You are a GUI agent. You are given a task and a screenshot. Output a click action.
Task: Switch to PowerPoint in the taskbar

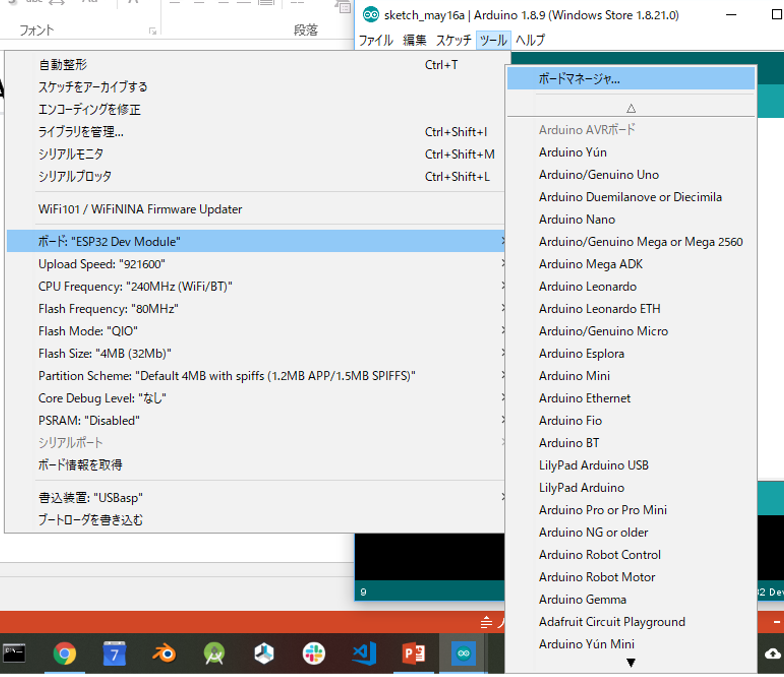414,654
